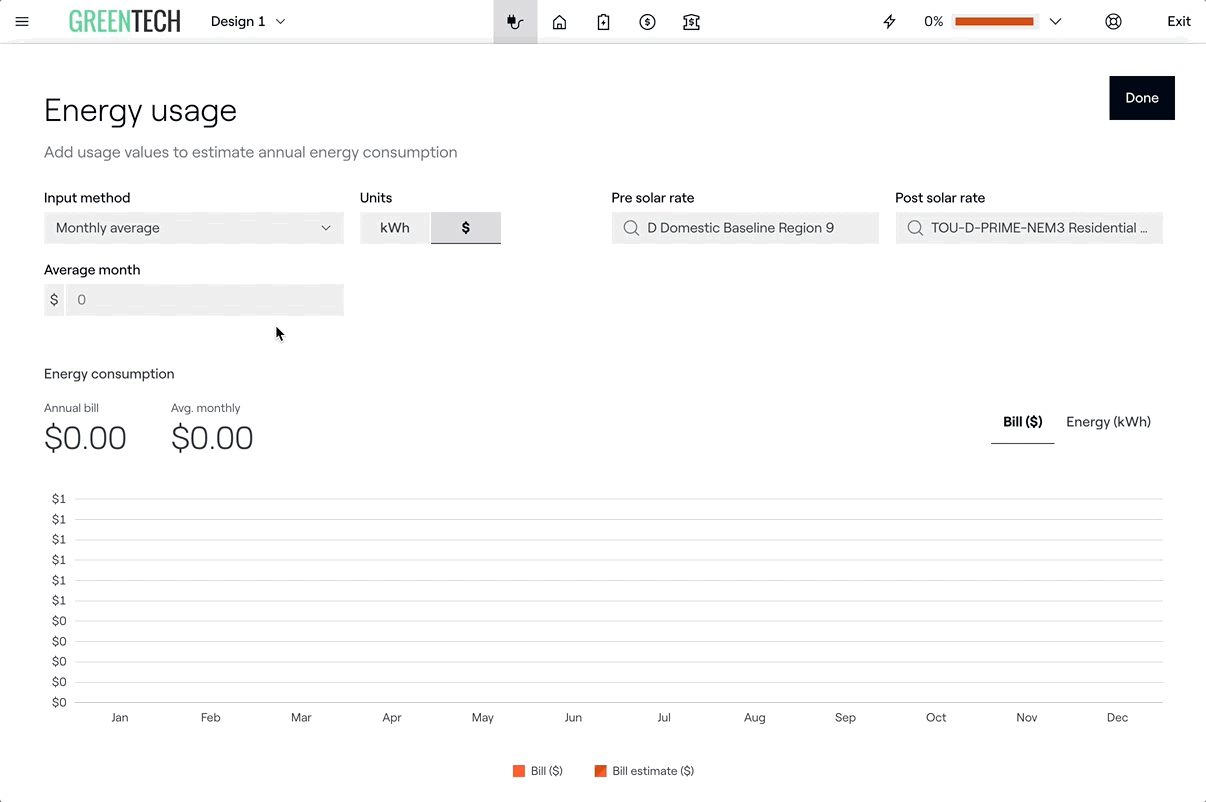Click the bank financing icon
1206x802 pixels.
click(691, 21)
